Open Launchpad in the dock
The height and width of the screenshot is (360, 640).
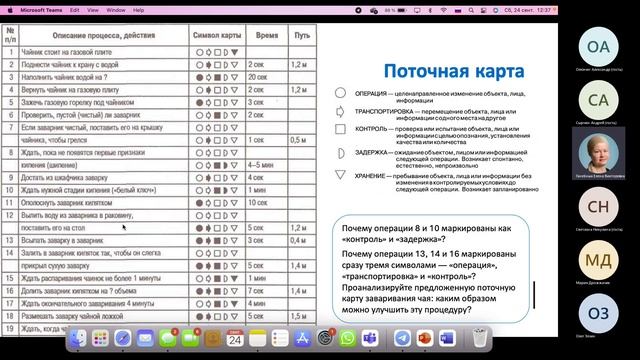pos(100,338)
